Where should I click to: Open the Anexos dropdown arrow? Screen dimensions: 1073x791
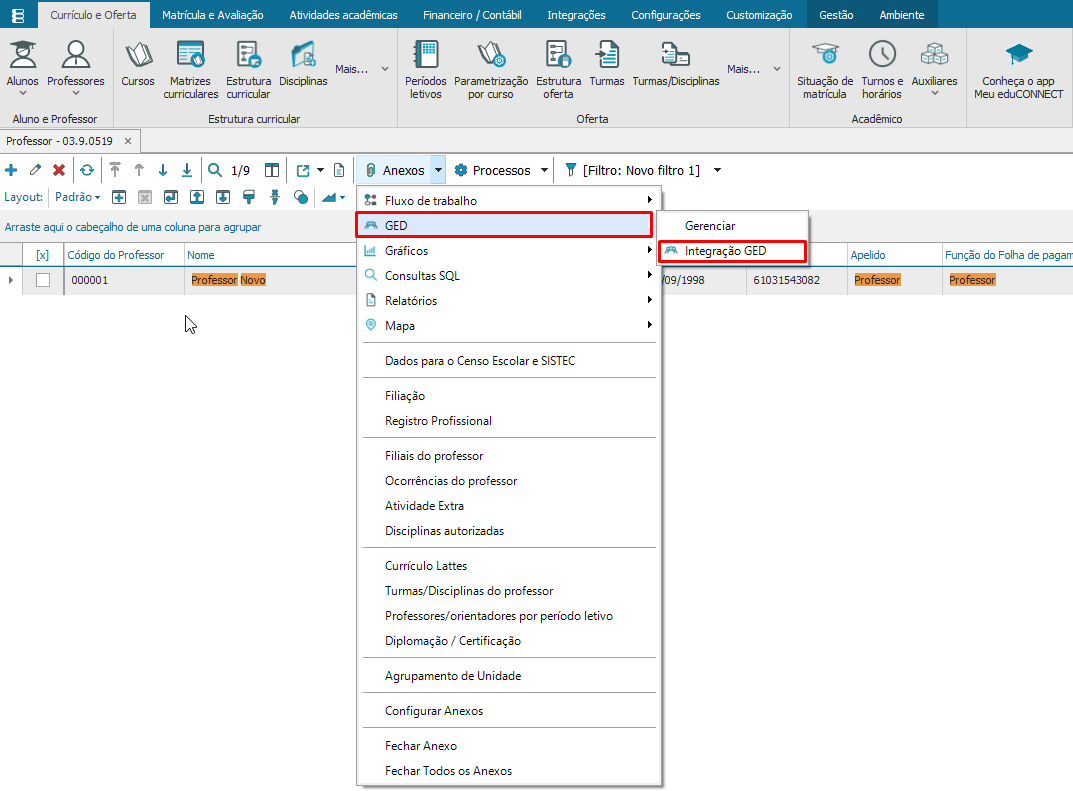[x=438, y=170]
